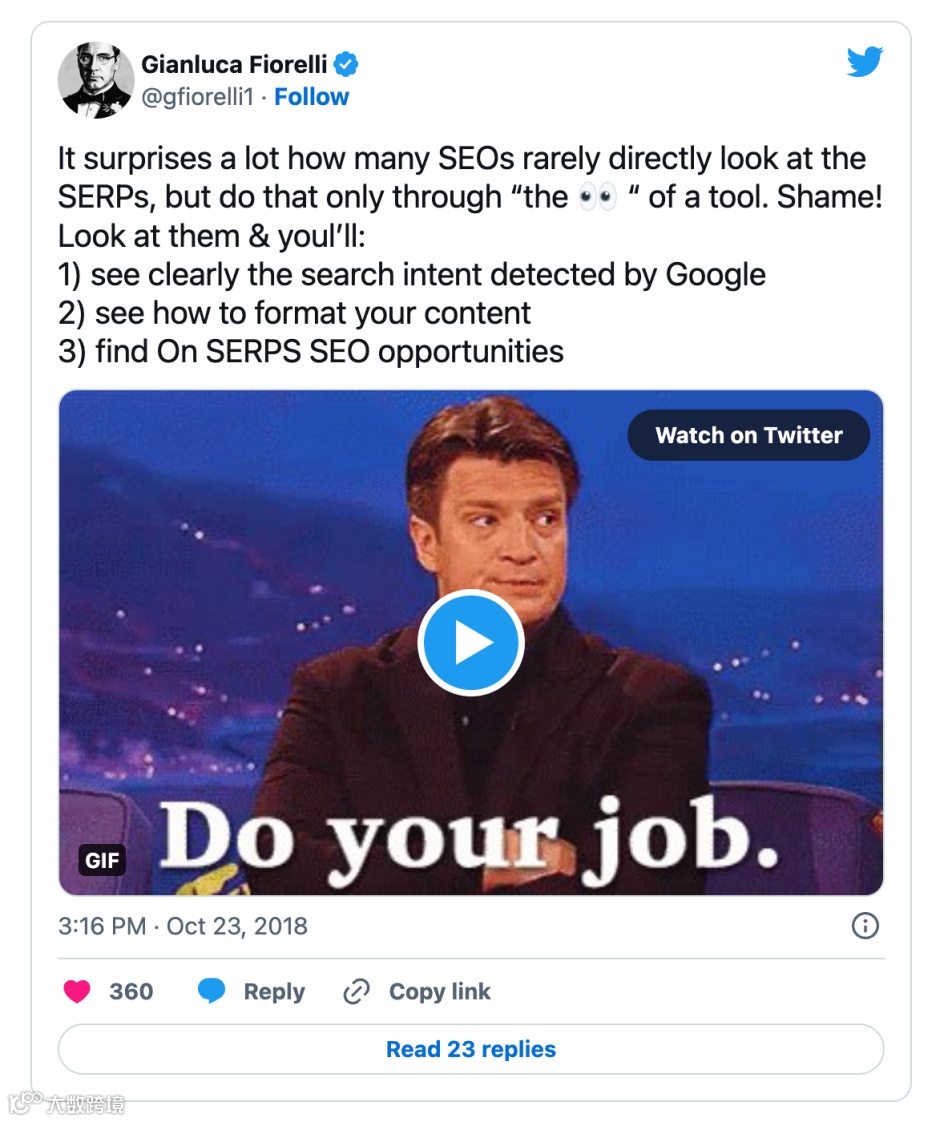Viewport: 952px width, 1122px height.
Task: Play the GIF with the play button
Action: tap(470, 643)
